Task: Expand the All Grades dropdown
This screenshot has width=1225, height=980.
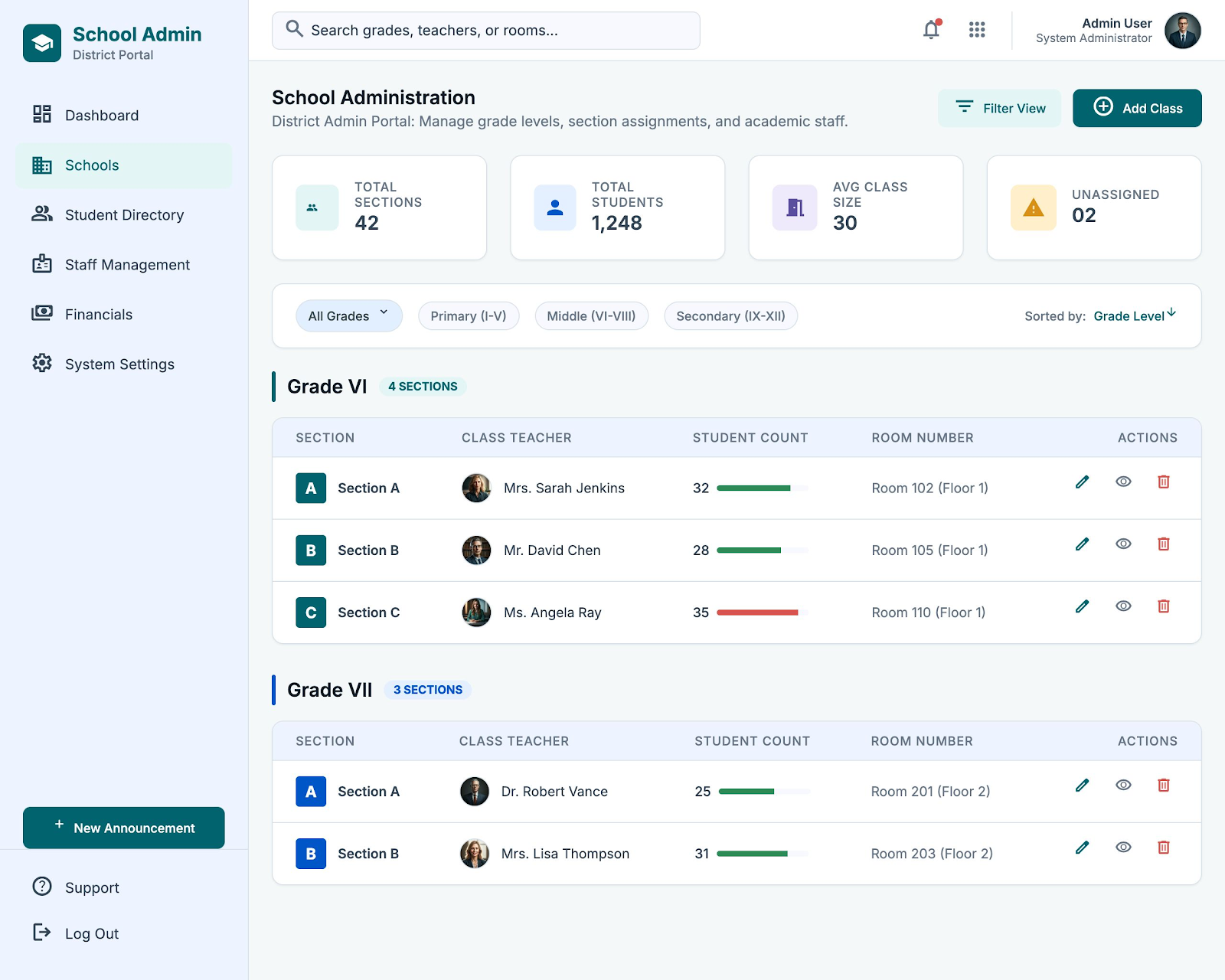Action: point(349,315)
